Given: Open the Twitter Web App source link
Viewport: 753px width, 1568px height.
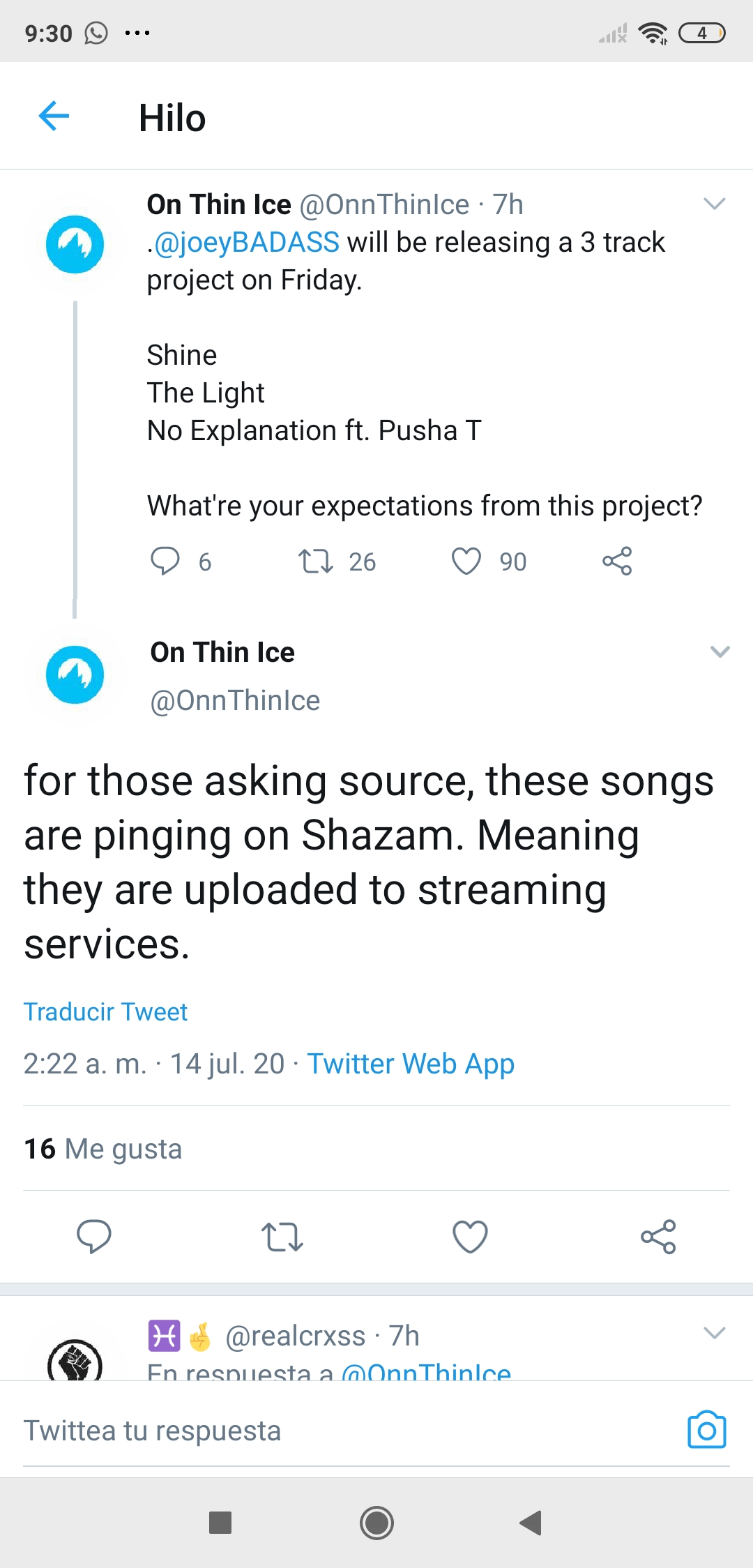Looking at the screenshot, I should 411,1064.
